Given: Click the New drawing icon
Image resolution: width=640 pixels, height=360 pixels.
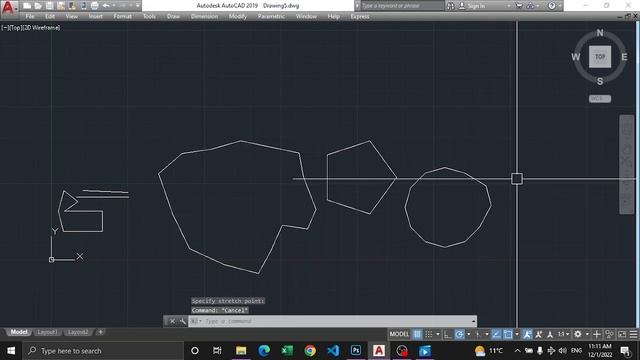Looking at the screenshot, I should [x=27, y=6].
